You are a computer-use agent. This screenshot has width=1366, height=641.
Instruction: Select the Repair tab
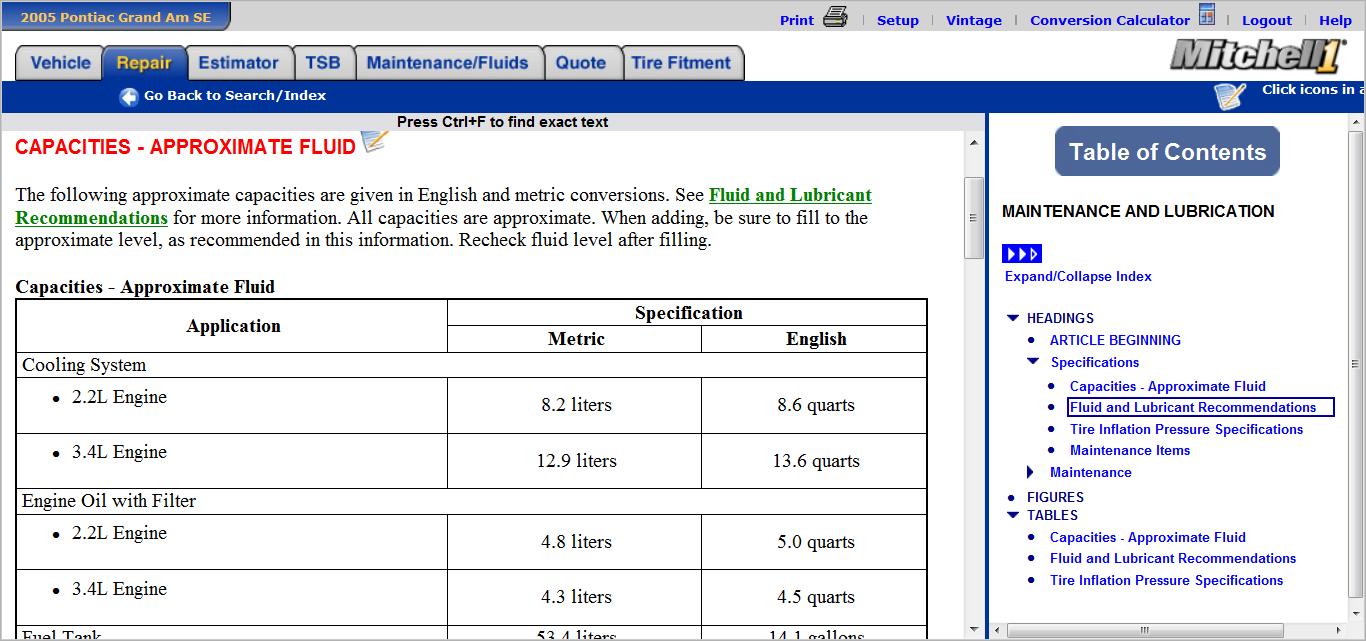144,63
